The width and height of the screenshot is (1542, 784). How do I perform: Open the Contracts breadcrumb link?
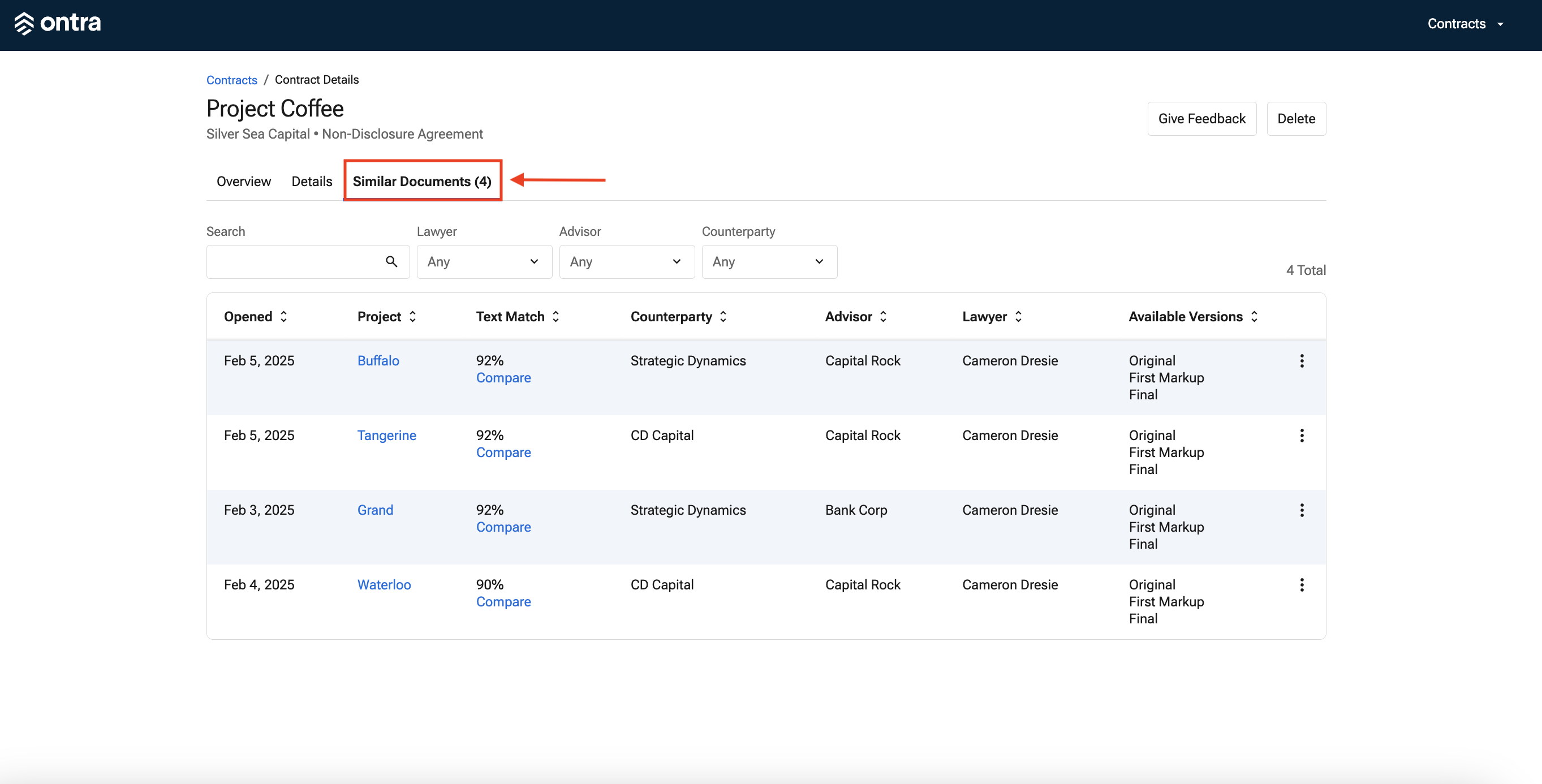[232, 80]
